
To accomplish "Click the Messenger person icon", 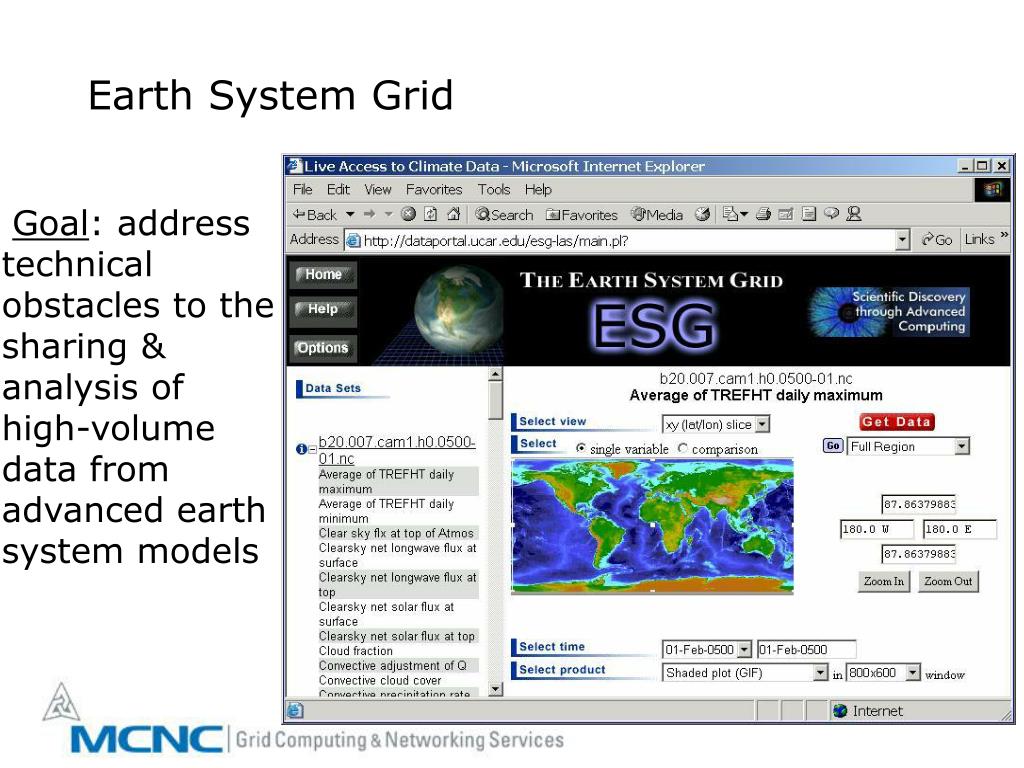I will 854,214.
